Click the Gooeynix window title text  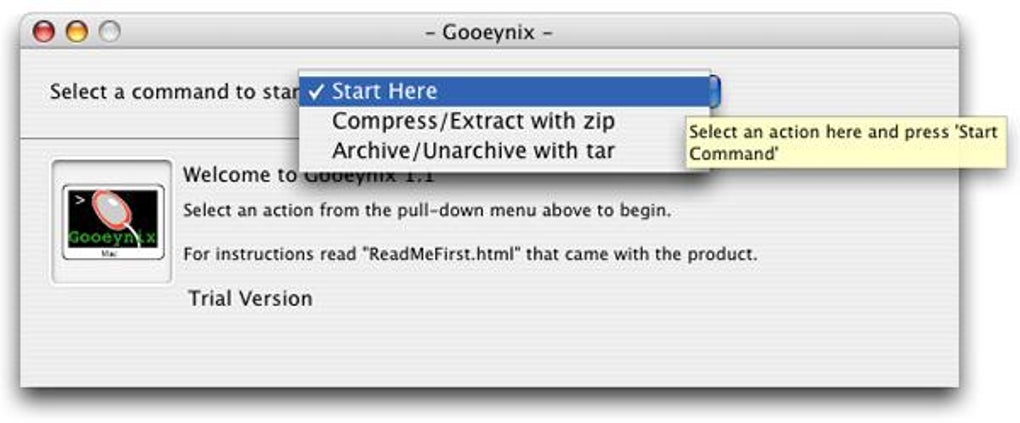pos(489,33)
